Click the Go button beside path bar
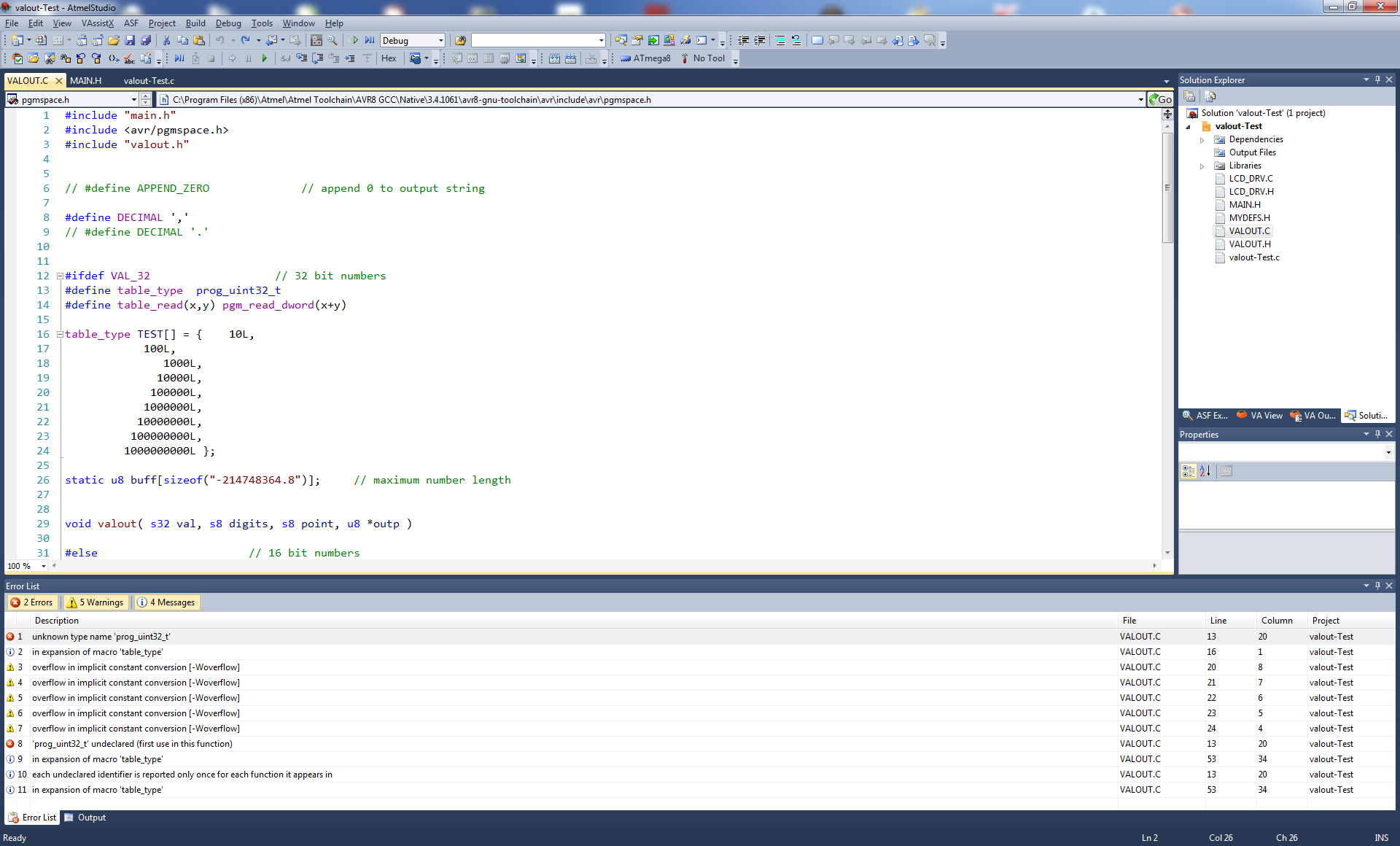 (1160, 99)
